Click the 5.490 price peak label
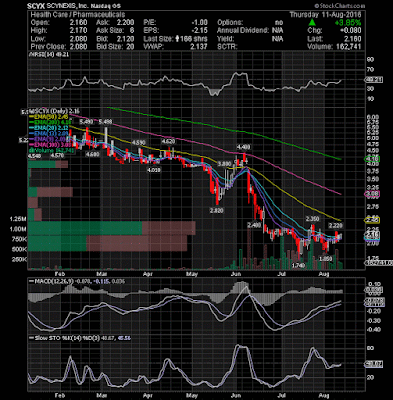This screenshot has height=400, width=393. 86,122
